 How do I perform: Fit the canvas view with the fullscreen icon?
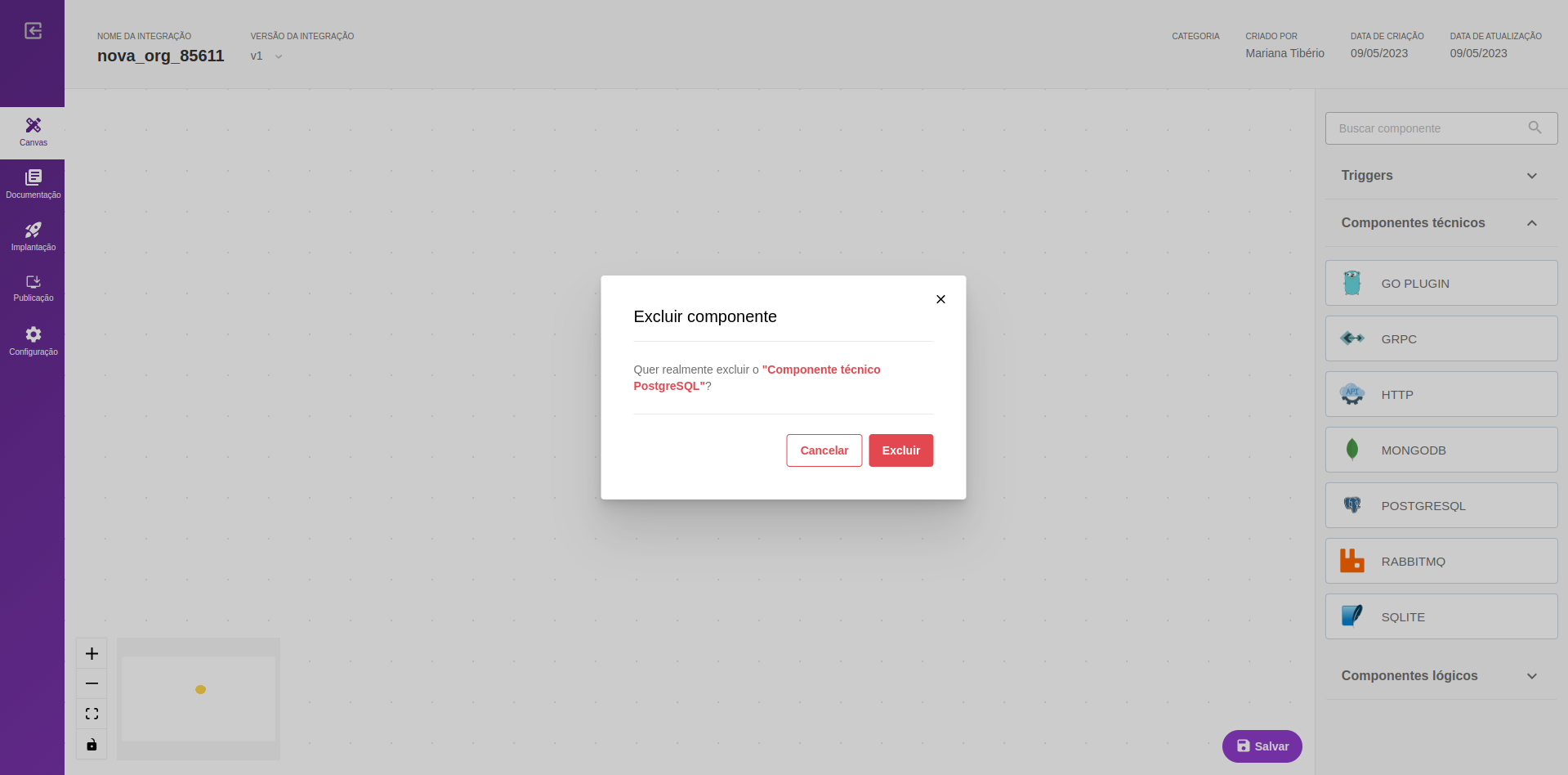click(92, 714)
